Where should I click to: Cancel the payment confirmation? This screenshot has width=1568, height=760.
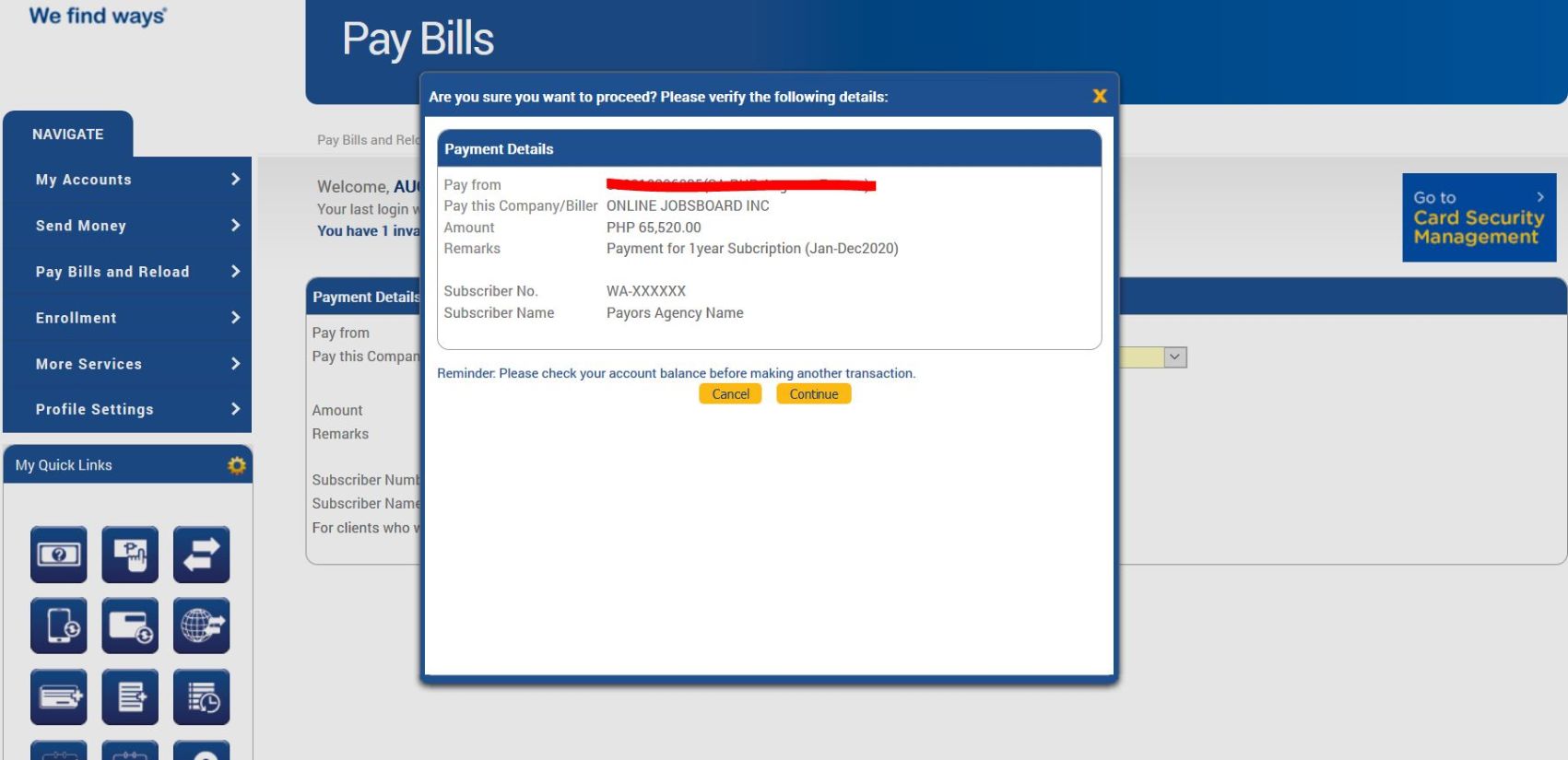[x=730, y=394]
